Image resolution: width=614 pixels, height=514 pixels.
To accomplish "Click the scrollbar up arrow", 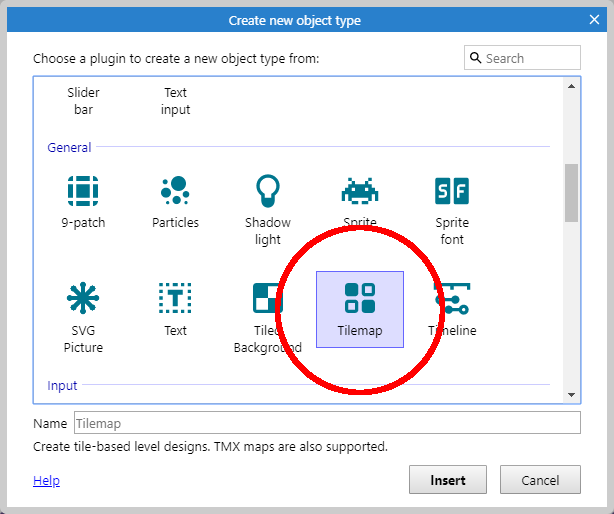I will point(571,87).
